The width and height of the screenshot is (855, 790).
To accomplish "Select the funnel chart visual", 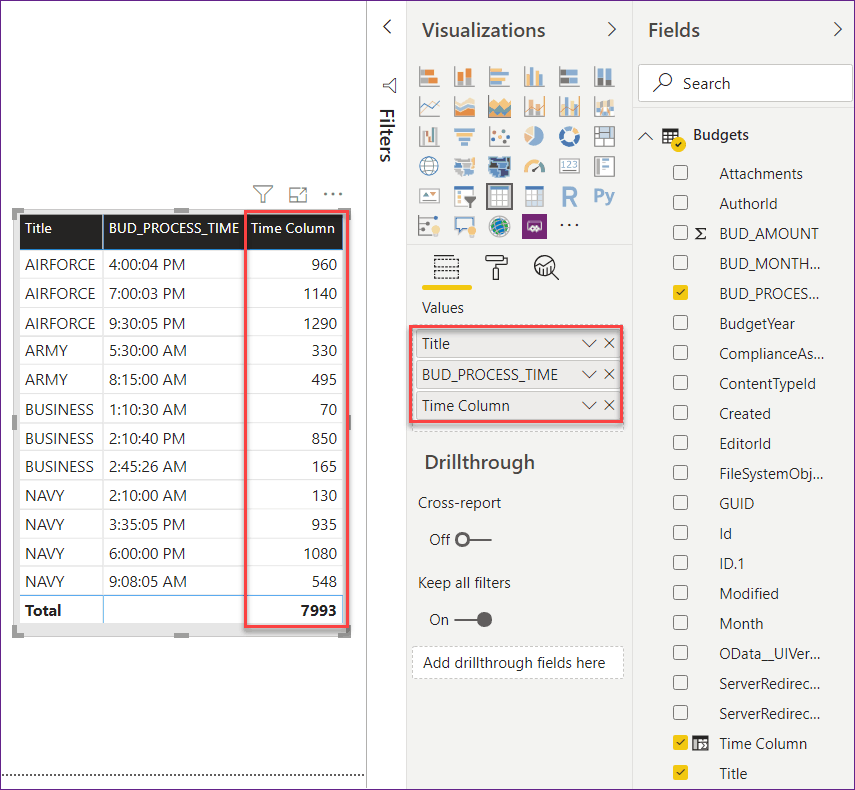I will pyautogui.click(x=464, y=136).
